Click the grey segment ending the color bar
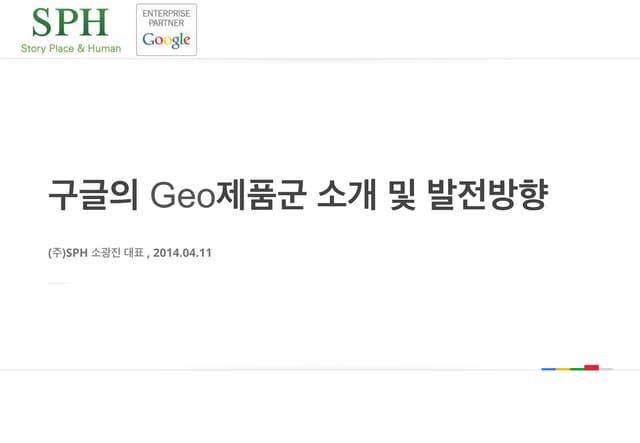The height and width of the screenshot is (443, 640). [x=606, y=369]
